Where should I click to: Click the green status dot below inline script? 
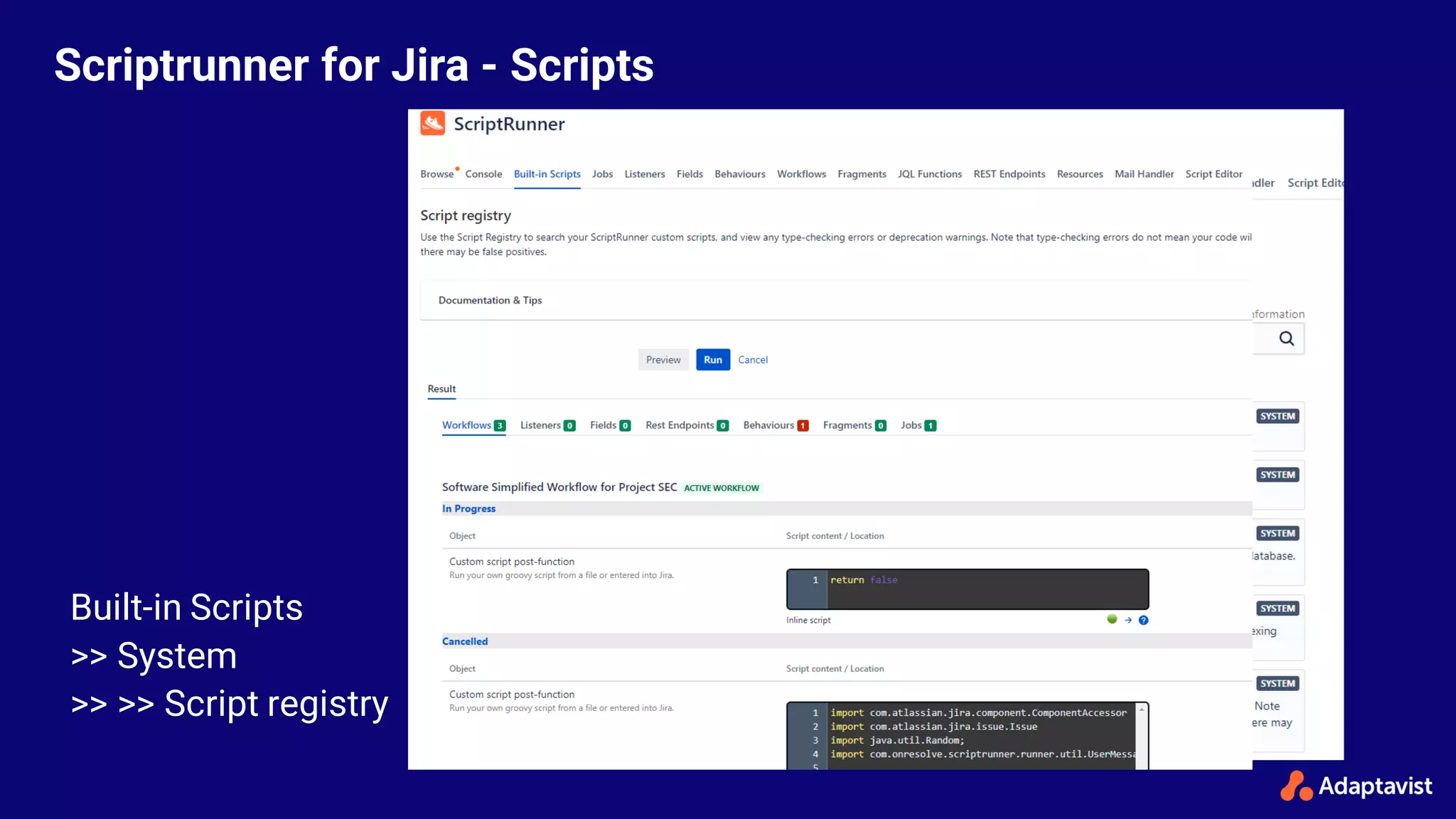pos(1112,619)
